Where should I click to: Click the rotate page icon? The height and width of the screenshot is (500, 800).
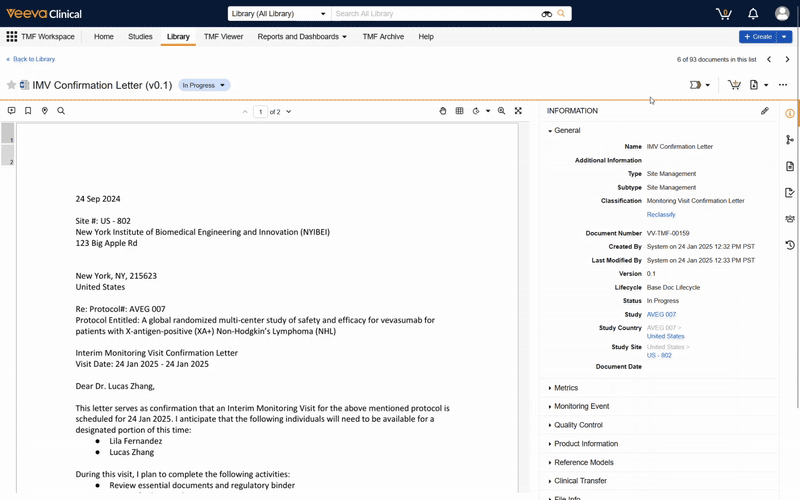476,111
